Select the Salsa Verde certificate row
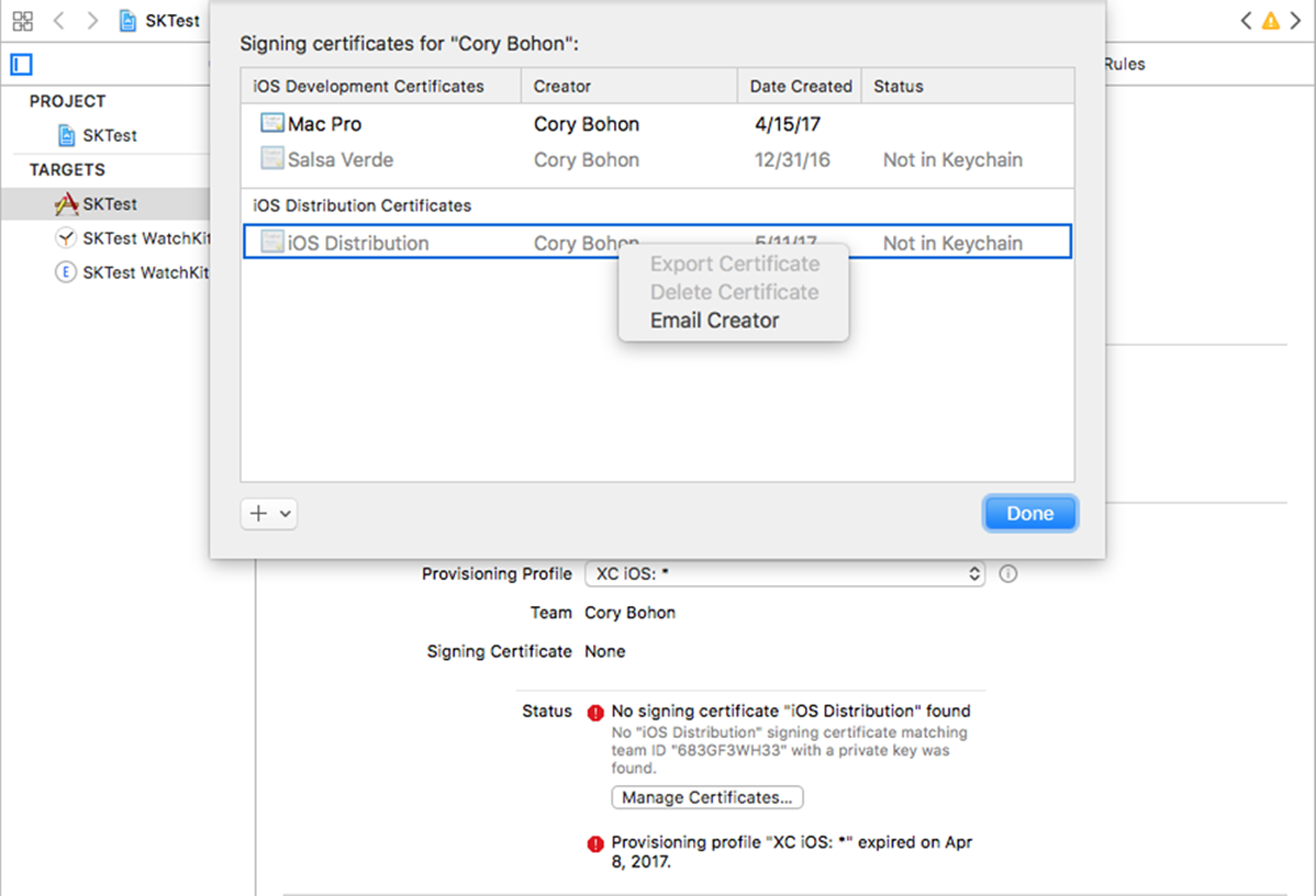This screenshot has width=1316, height=896. [x=340, y=160]
